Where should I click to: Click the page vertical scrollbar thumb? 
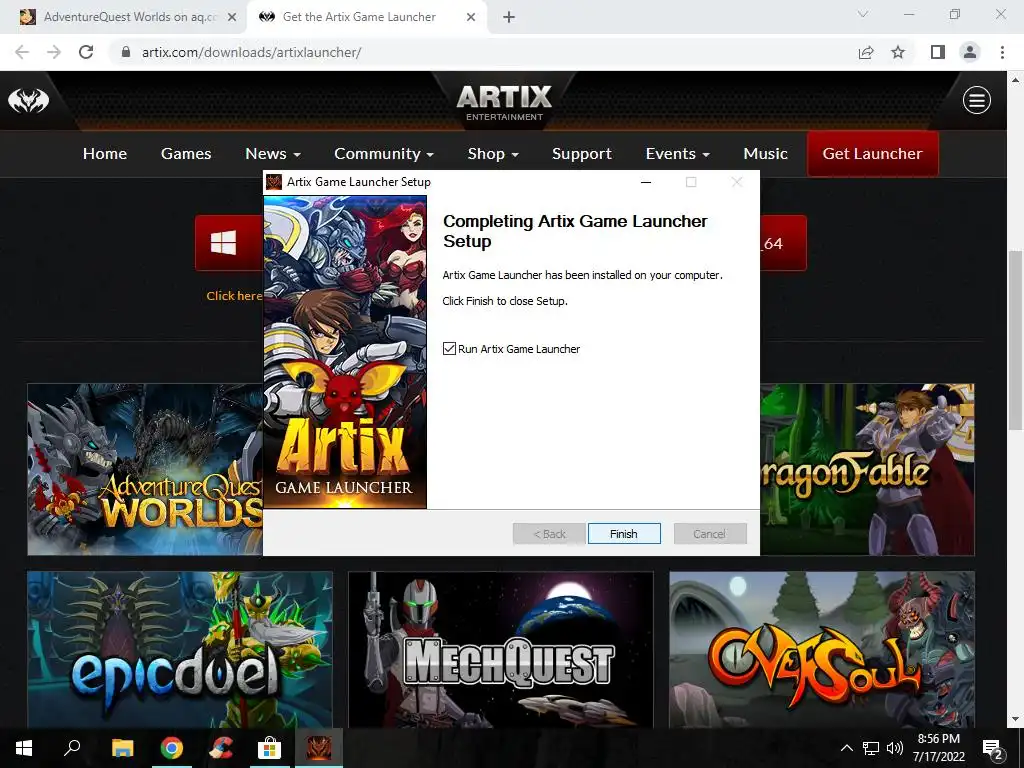click(1015, 340)
